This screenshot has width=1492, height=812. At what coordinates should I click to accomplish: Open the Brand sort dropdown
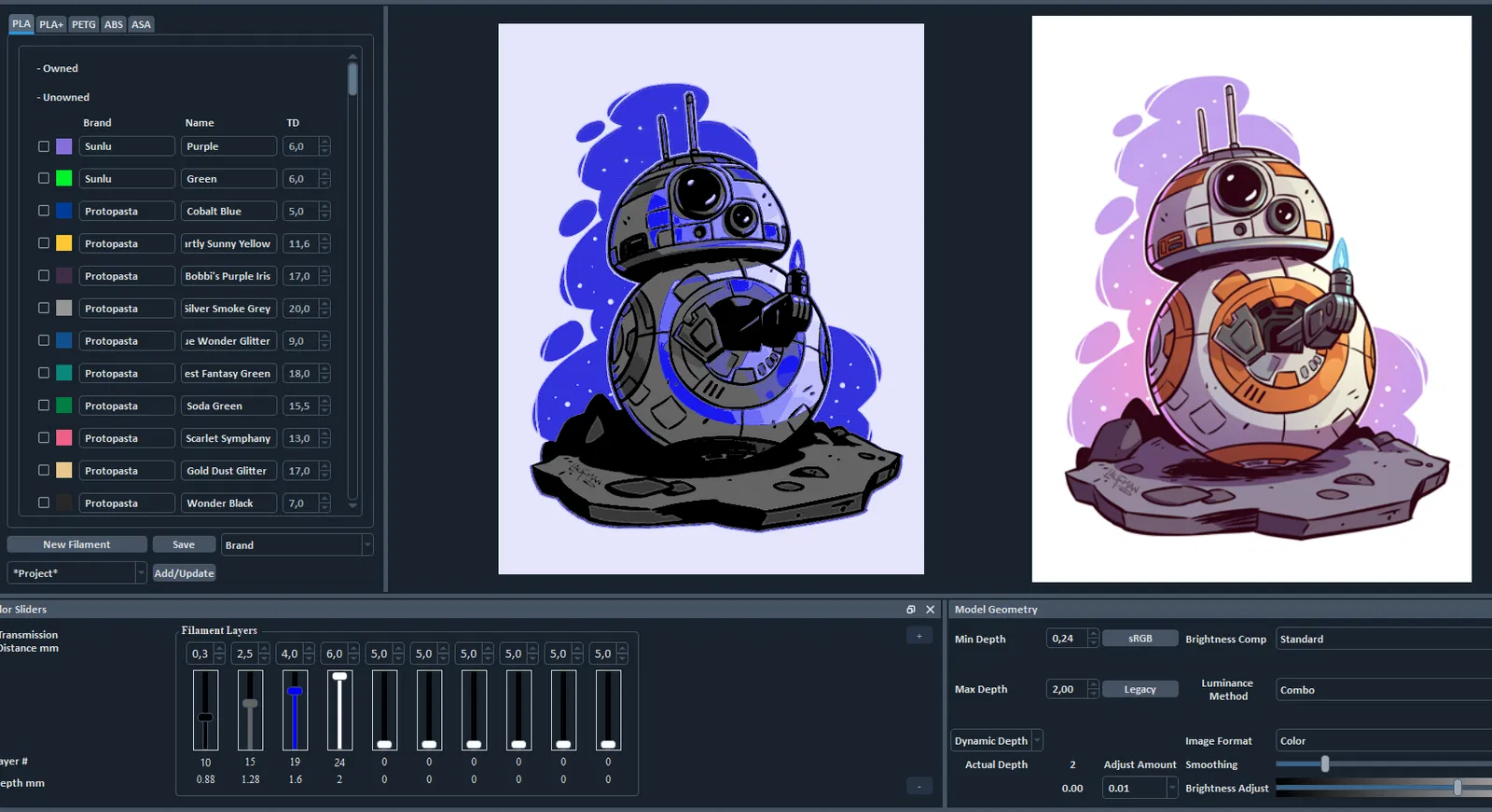coord(297,545)
